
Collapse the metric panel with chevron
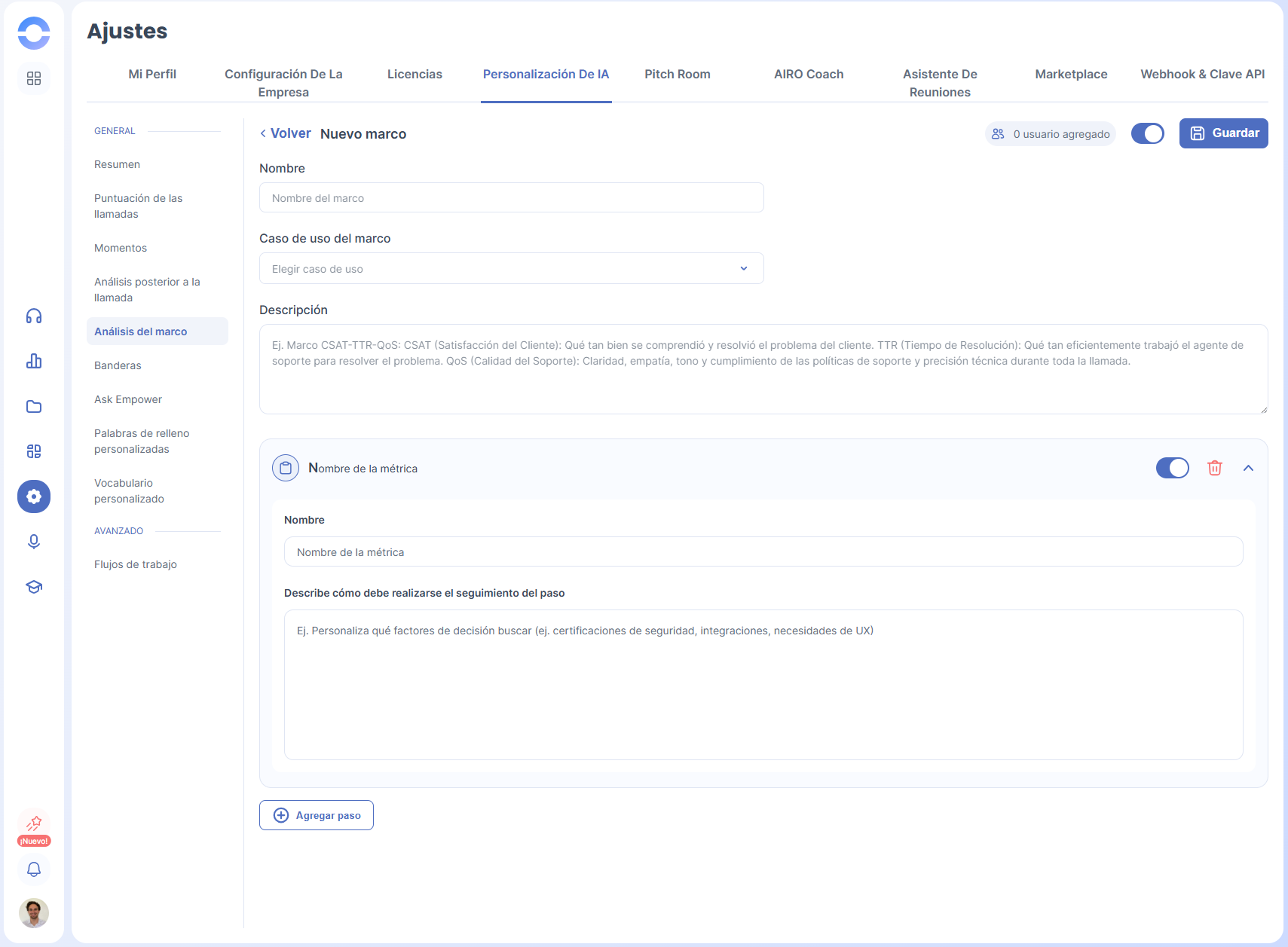point(1248,468)
